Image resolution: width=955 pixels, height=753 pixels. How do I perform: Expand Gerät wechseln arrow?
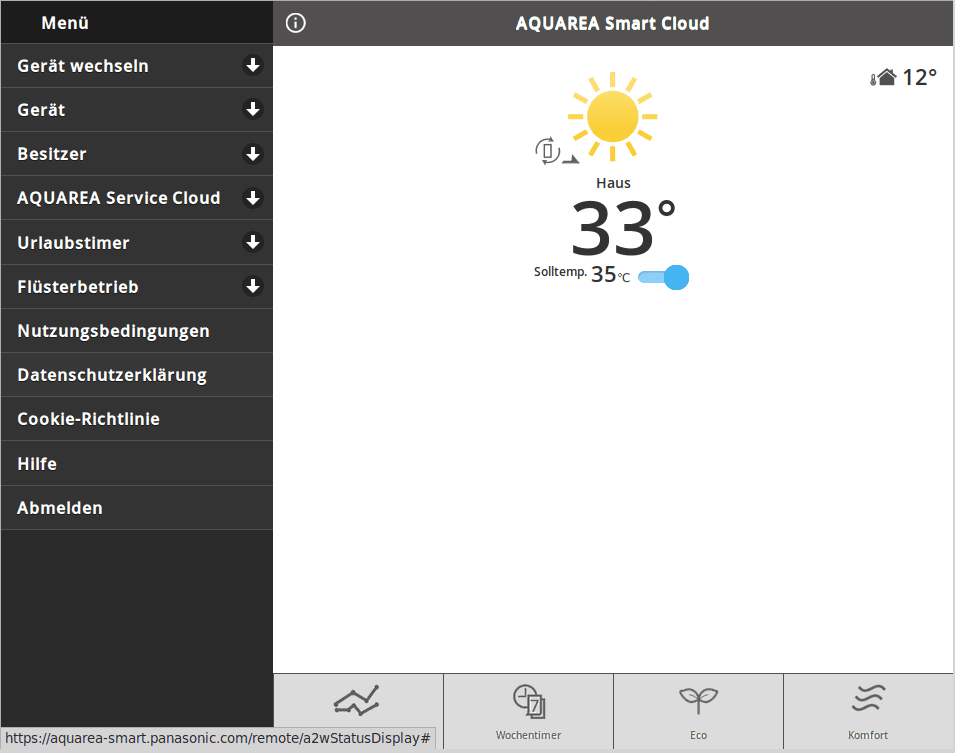tap(253, 65)
